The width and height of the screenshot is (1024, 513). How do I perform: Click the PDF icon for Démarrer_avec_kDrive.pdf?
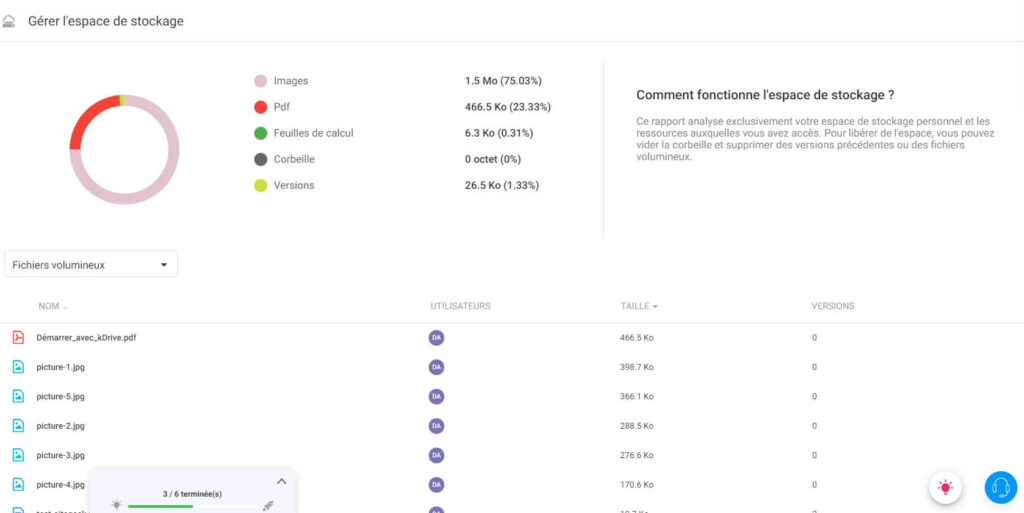point(18,338)
